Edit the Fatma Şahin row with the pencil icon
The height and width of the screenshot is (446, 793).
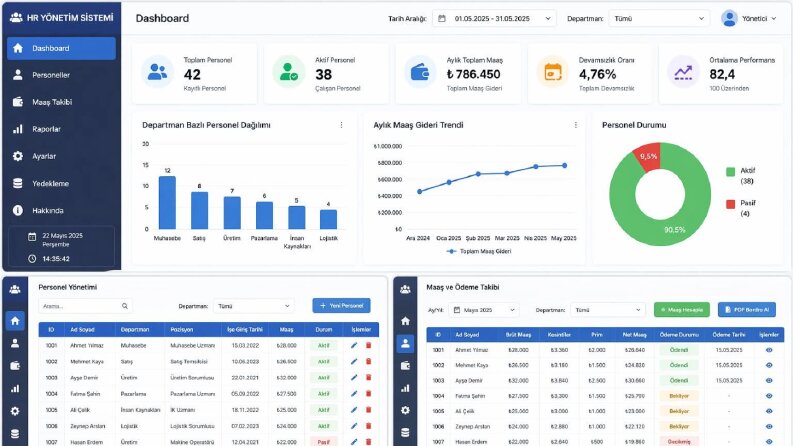tap(354, 393)
